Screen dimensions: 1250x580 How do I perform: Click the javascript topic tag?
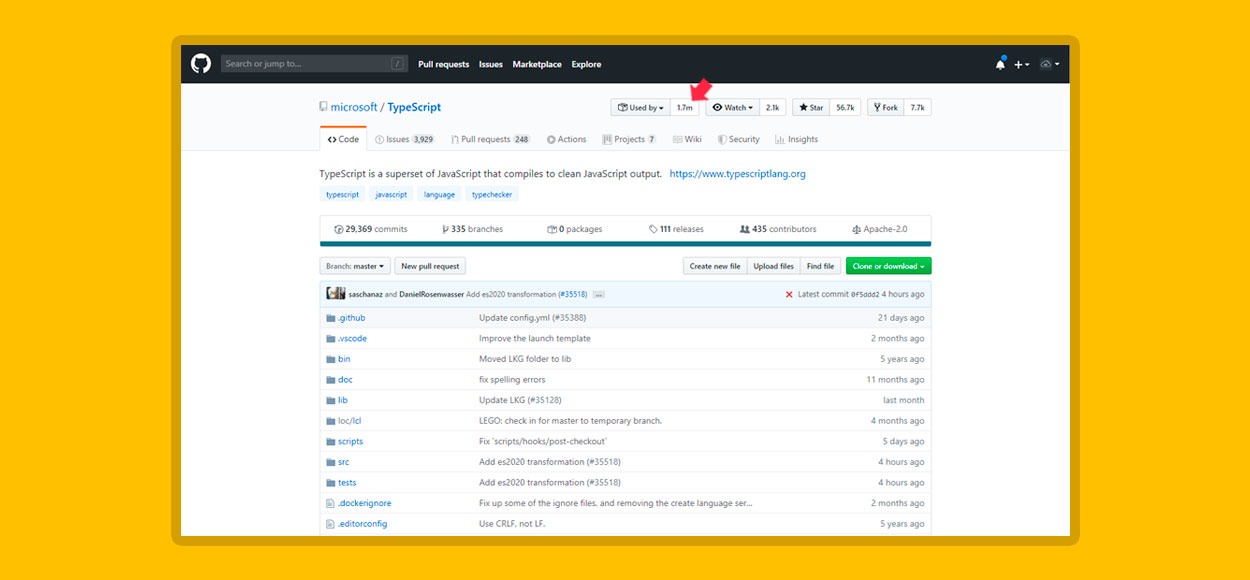pos(391,195)
